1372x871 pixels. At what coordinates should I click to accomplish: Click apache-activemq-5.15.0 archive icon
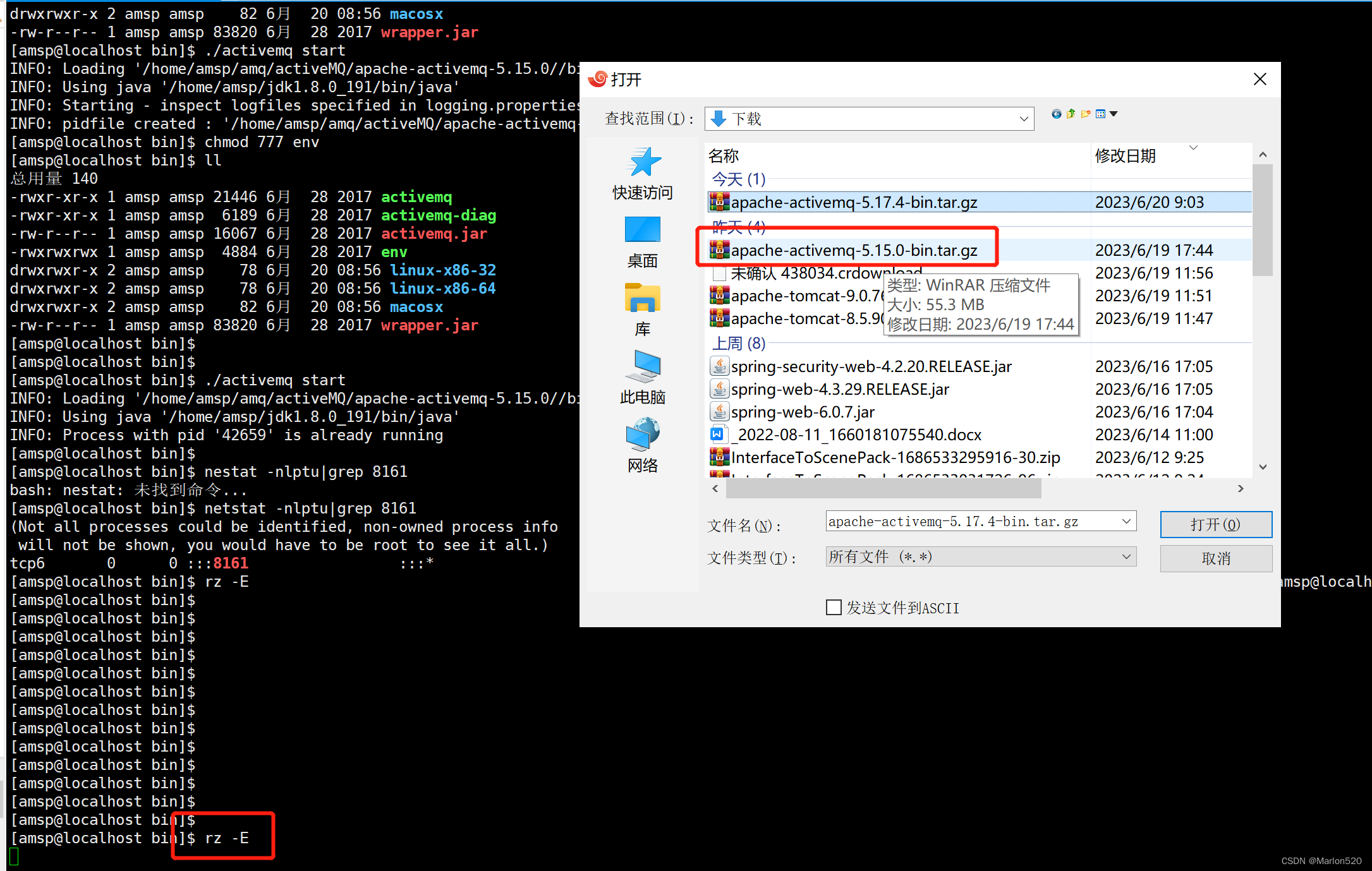tap(719, 250)
